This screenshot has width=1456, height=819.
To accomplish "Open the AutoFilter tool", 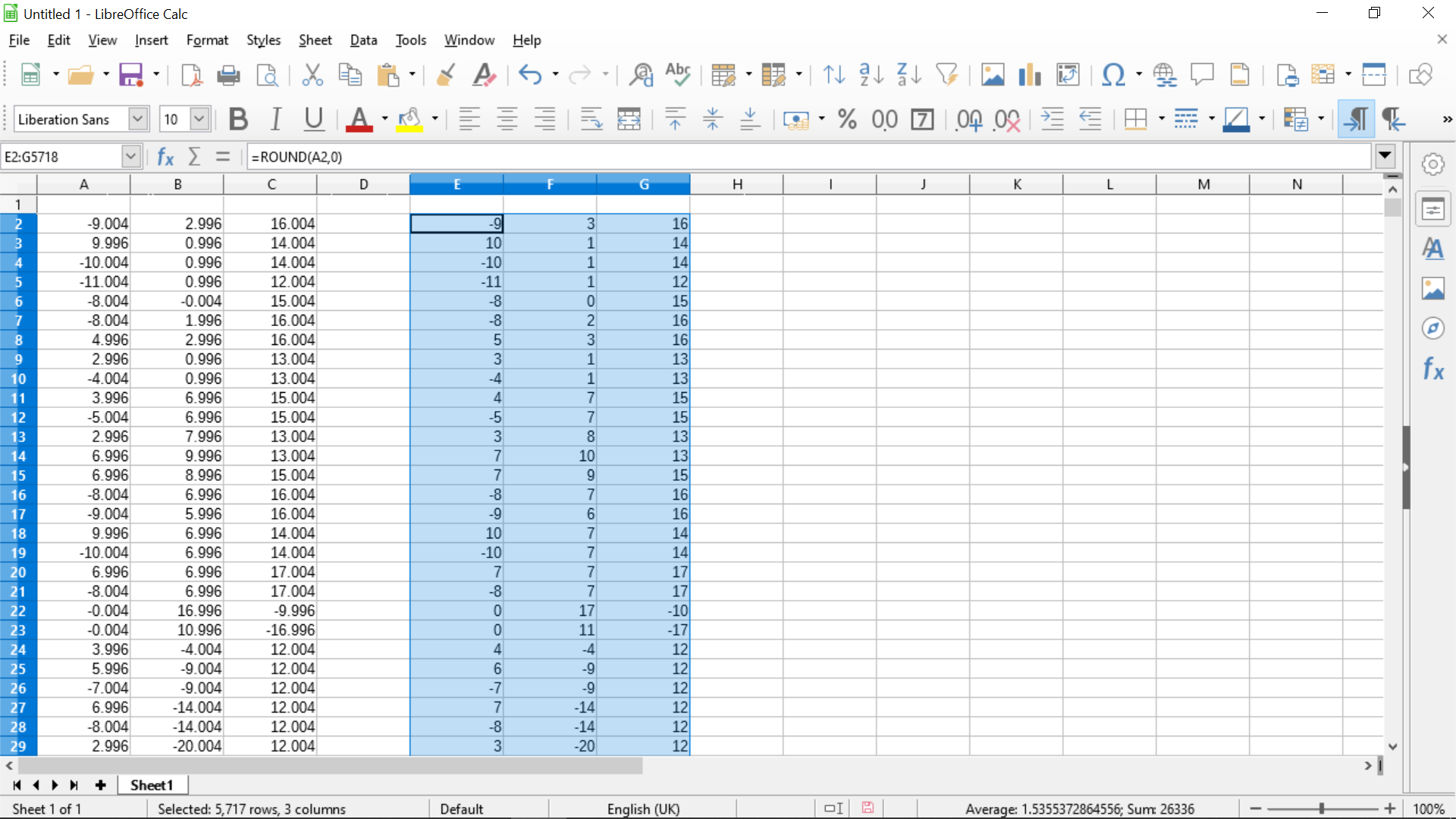I will pos(947,74).
